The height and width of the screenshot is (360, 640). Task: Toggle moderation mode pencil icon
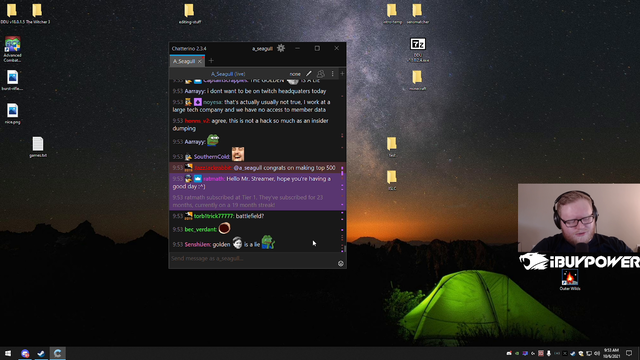(x=309, y=73)
